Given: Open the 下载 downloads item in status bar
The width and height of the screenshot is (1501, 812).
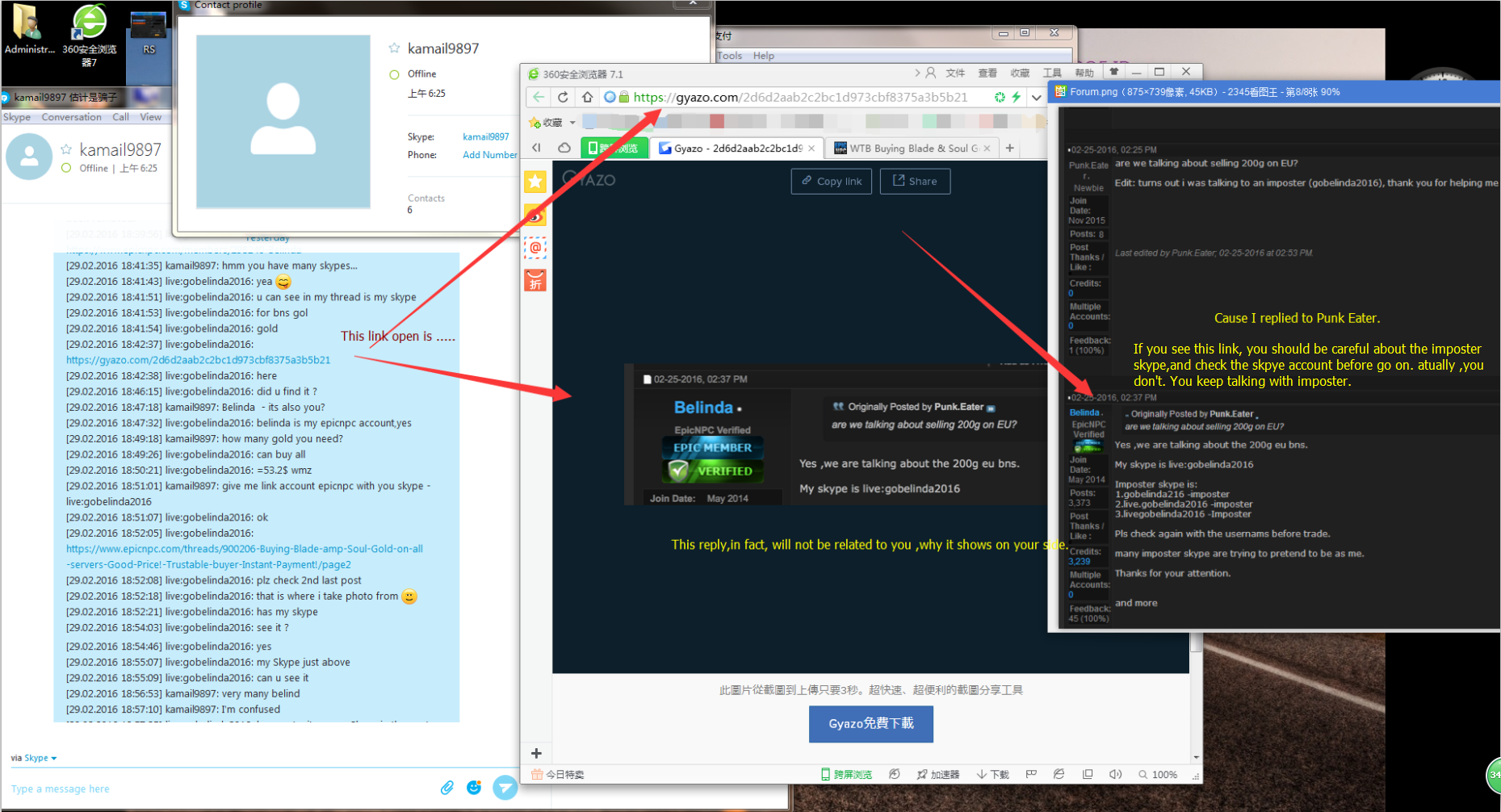Looking at the screenshot, I should (x=993, y=774).
